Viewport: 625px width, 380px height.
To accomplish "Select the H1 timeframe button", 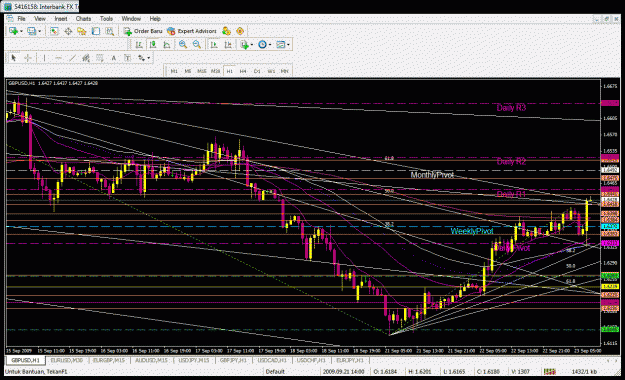I will [230, 71].
